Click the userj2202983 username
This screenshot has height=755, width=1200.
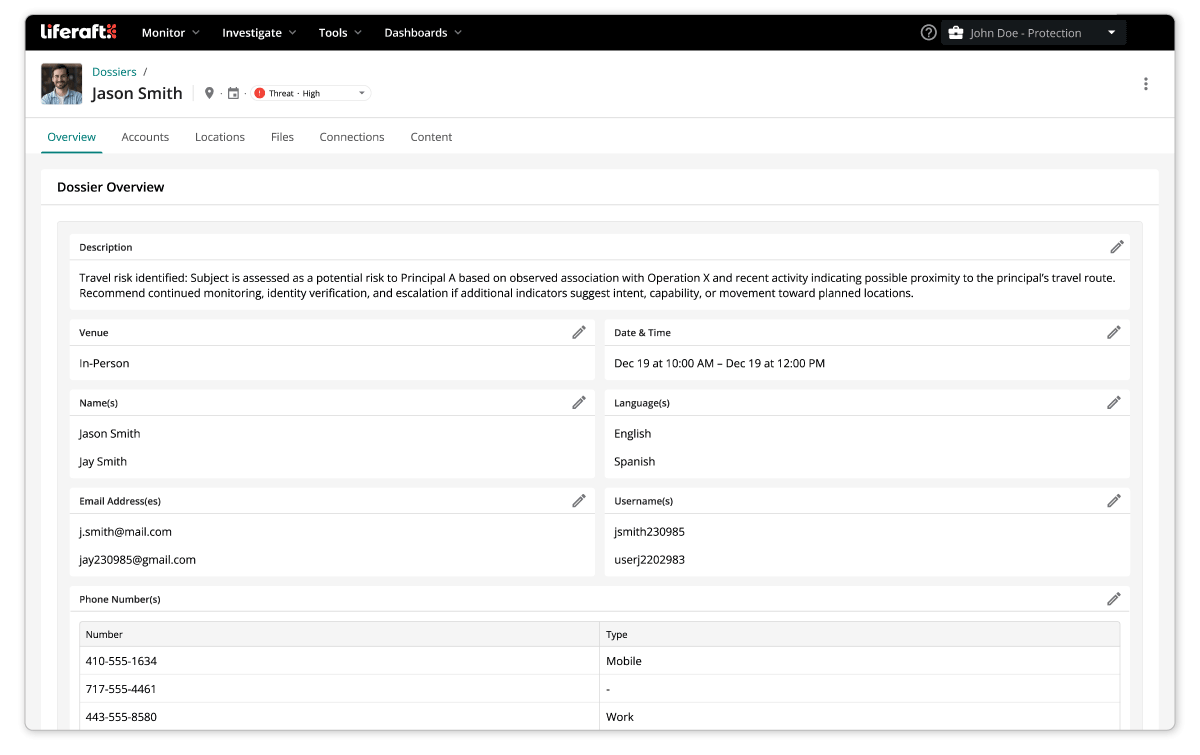[649, 559]
